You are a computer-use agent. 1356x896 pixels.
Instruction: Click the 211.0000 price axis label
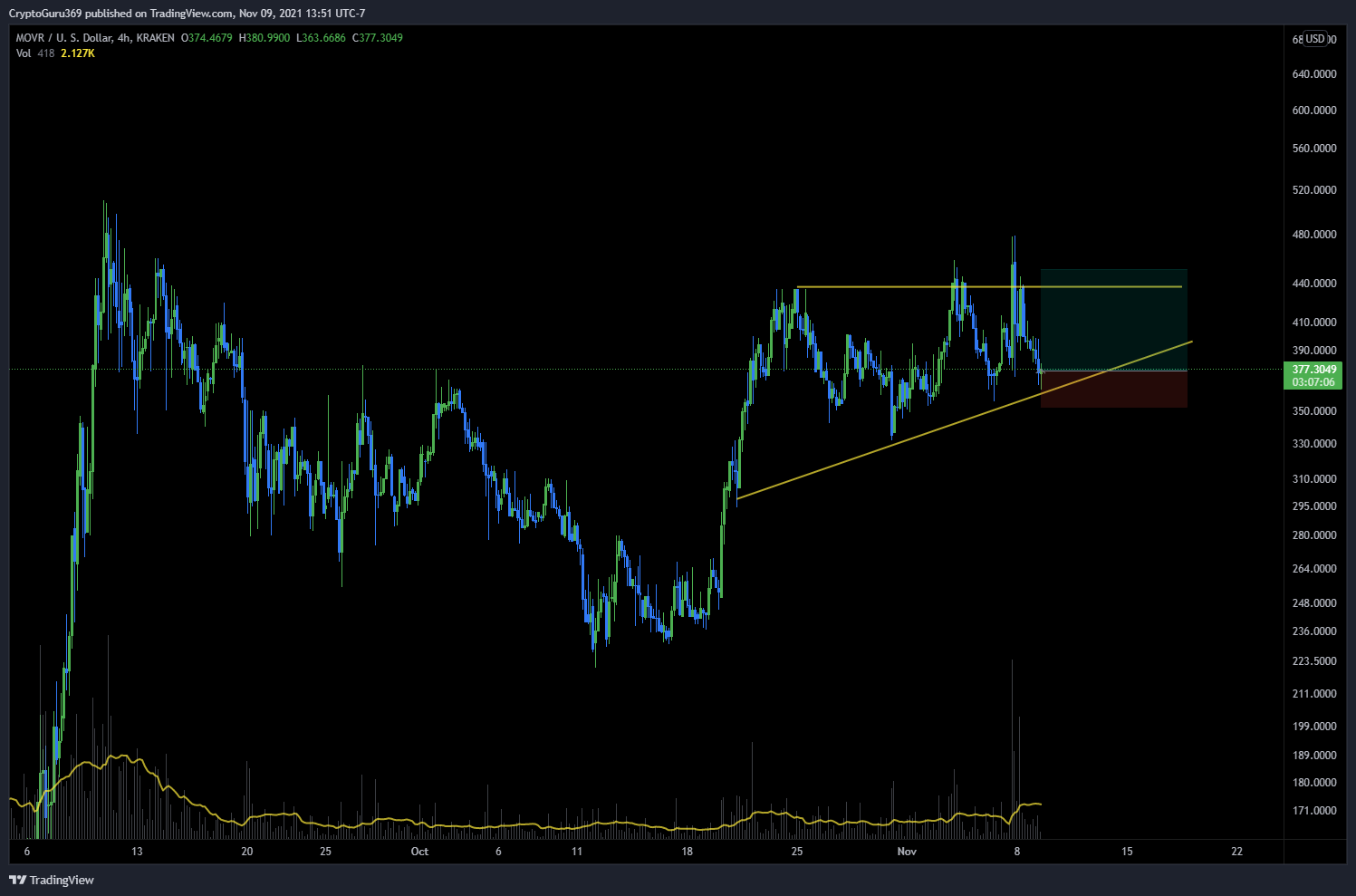point(1314,694)
